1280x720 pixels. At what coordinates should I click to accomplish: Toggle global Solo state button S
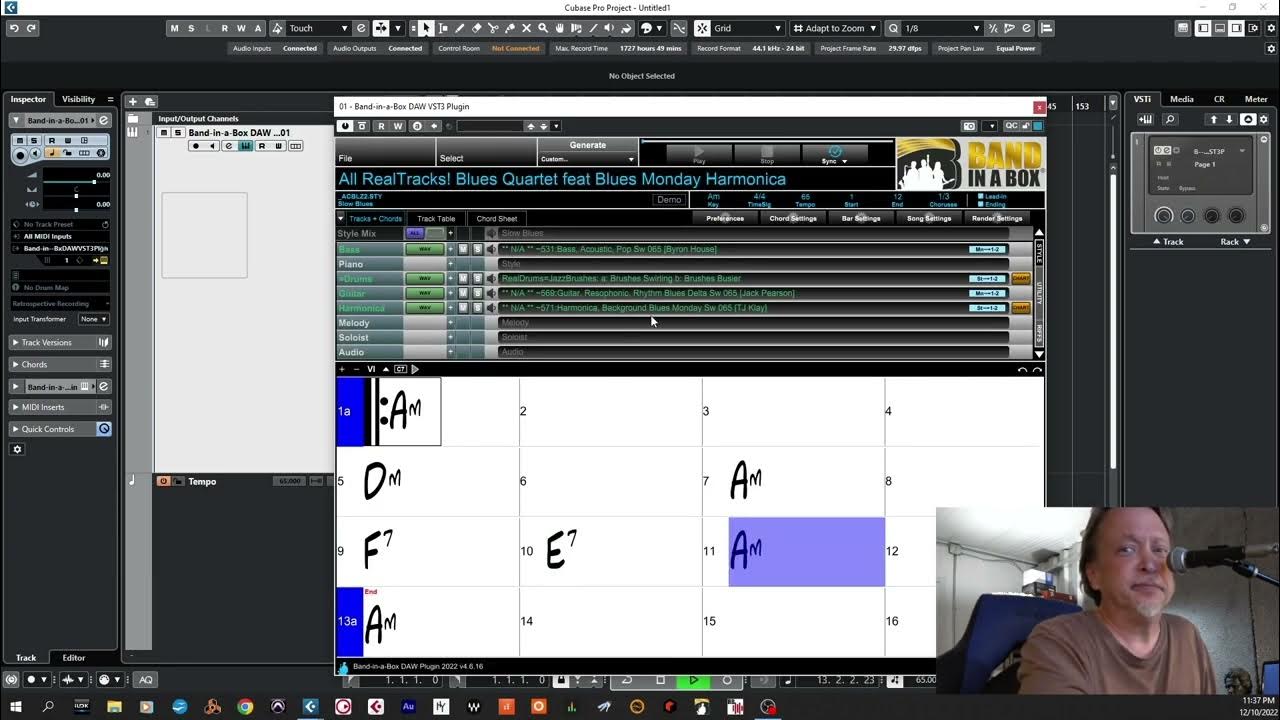click(191, 28)
